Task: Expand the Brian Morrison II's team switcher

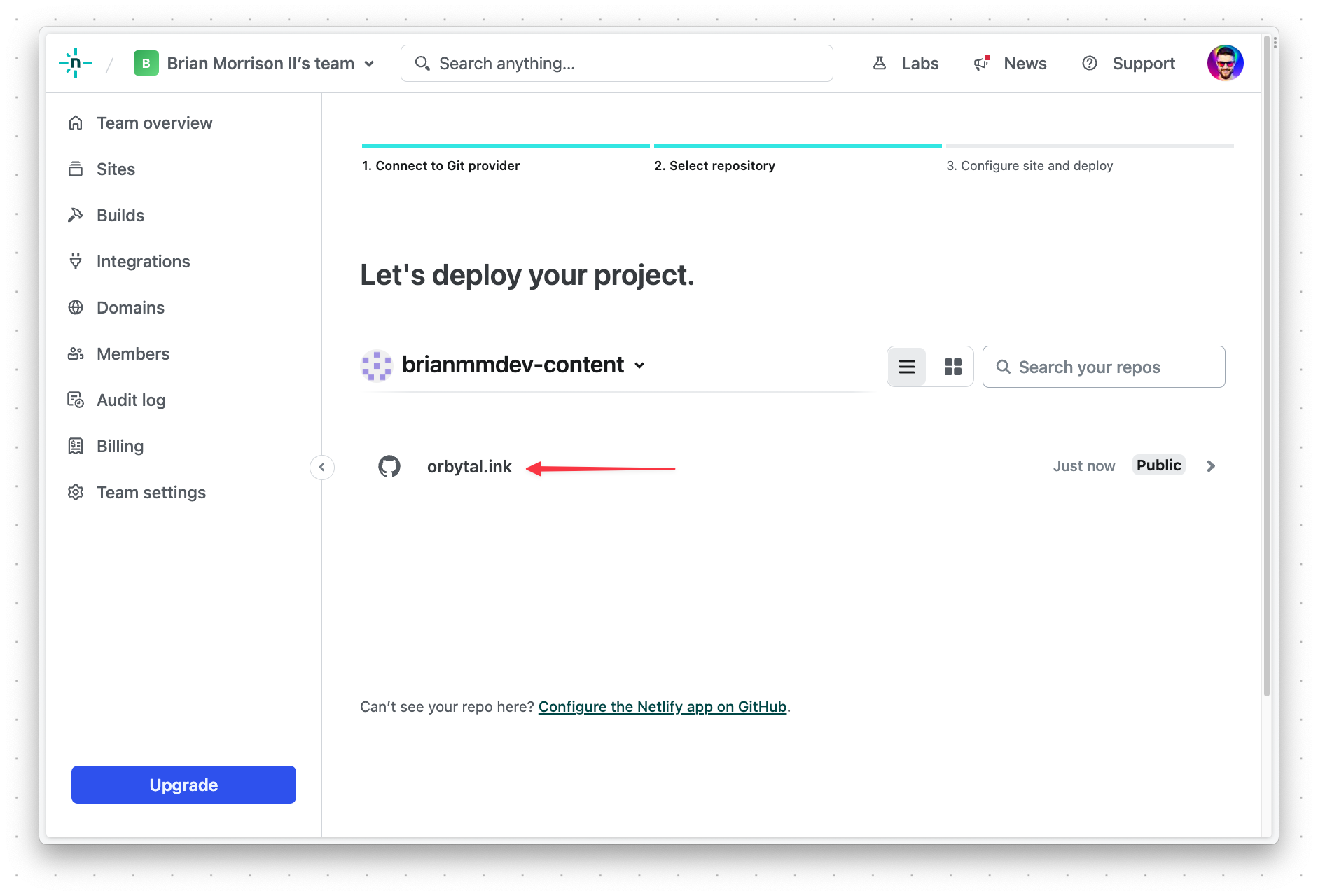Action: pos(369,64)
